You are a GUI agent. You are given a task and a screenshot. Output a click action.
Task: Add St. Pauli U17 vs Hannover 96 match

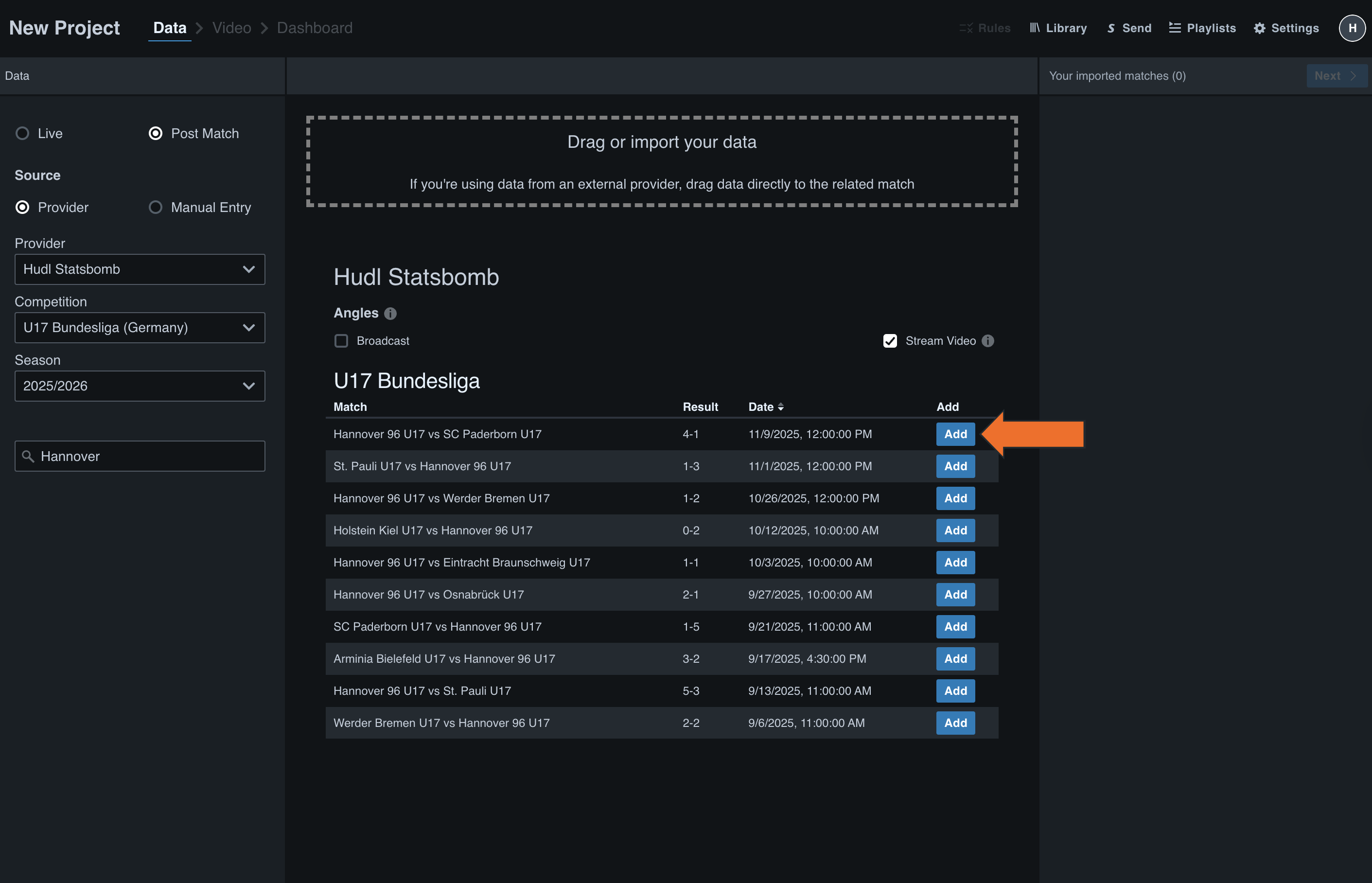pyautogui.click(x=955, y=467)
